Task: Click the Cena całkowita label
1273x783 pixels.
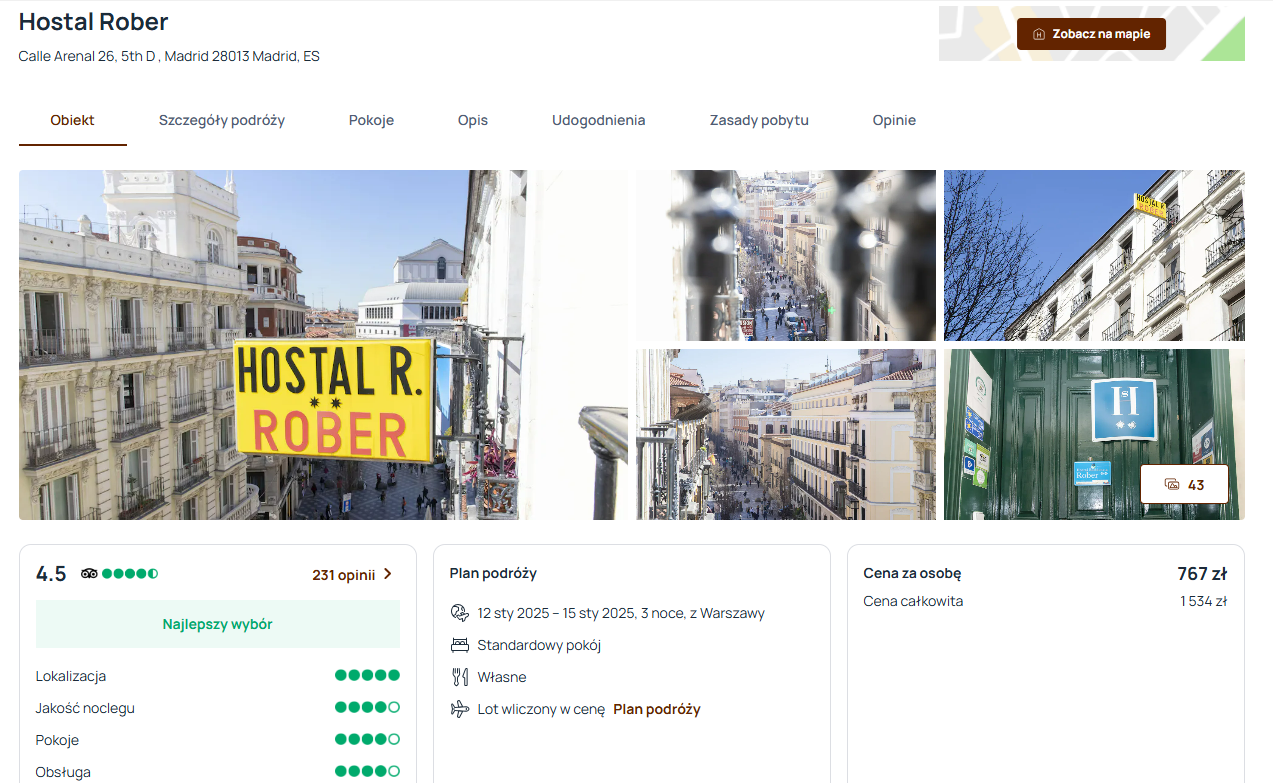Action: tap(913, 601)
